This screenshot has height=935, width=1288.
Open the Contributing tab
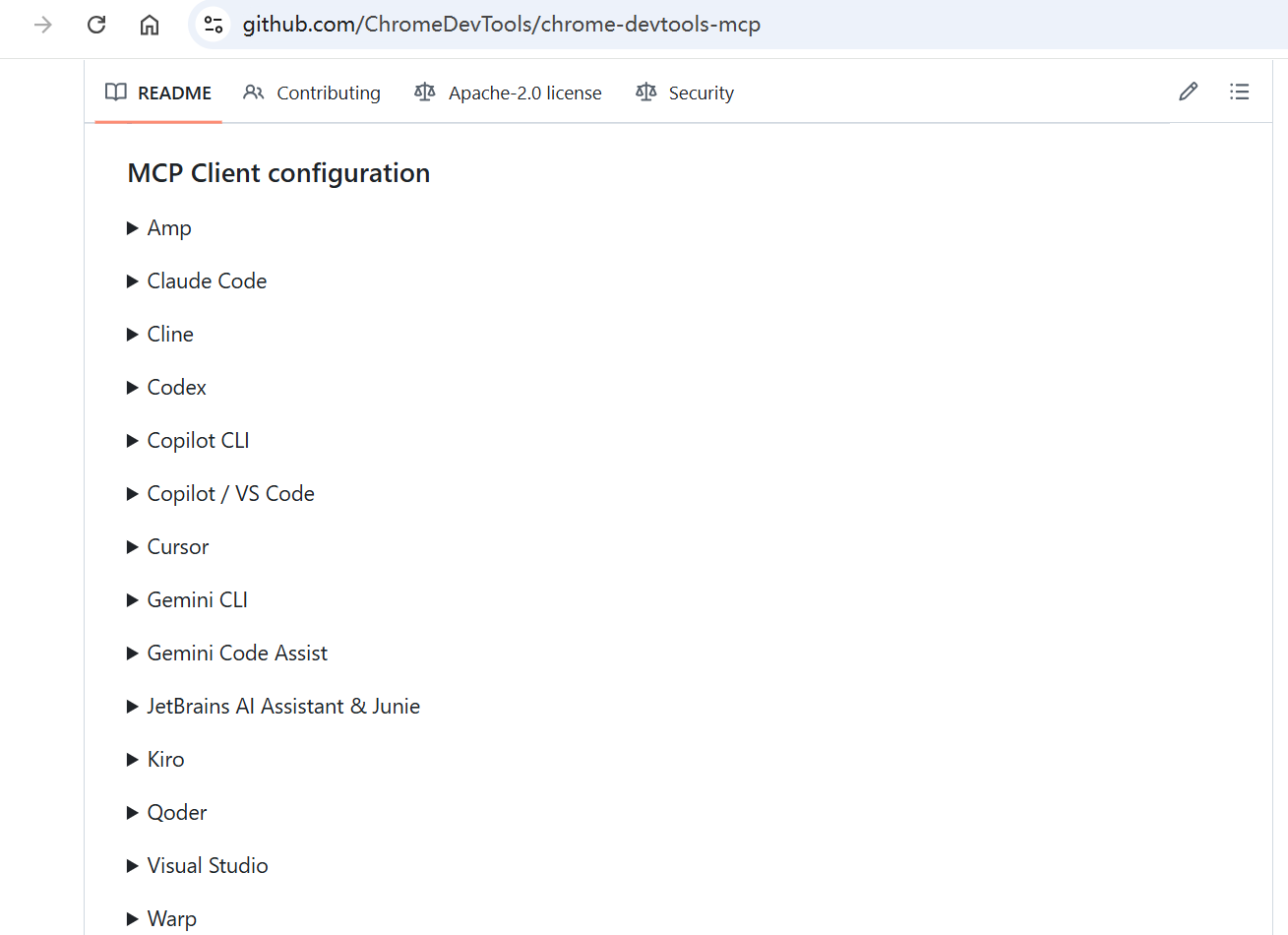(x=312, y=93)
